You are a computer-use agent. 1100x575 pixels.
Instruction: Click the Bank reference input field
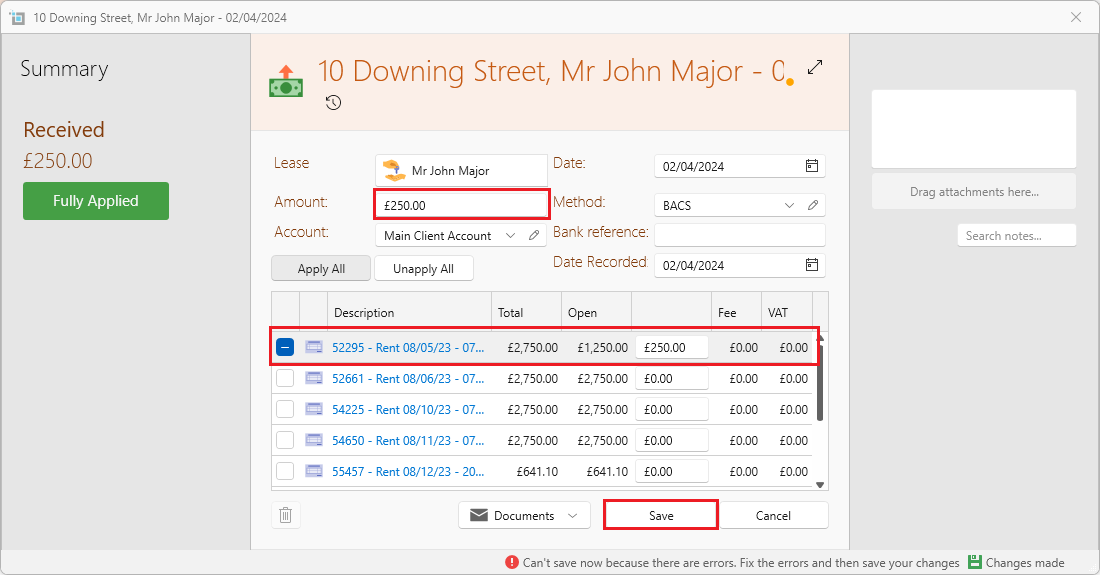pos(739,235)
